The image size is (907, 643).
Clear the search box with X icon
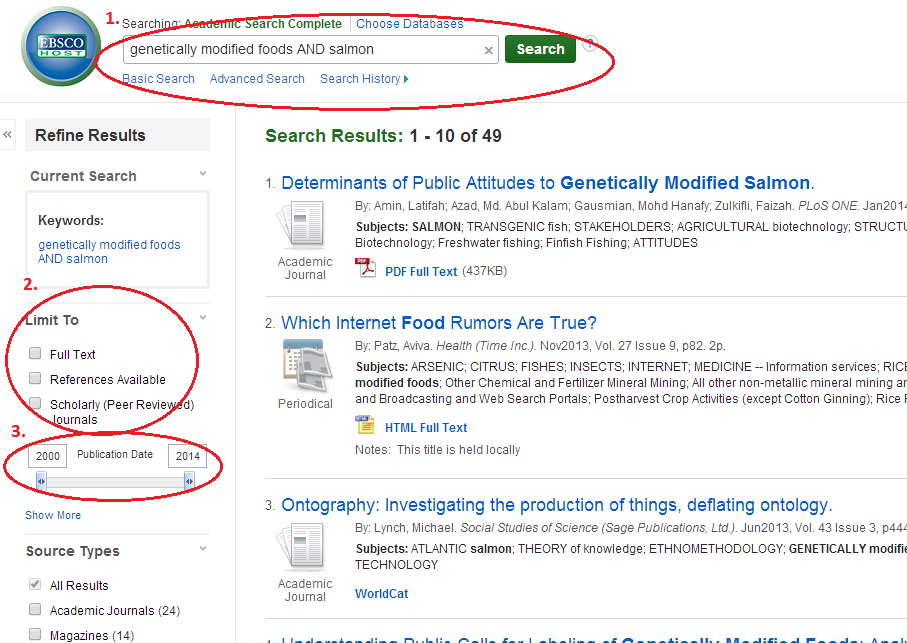488,50
